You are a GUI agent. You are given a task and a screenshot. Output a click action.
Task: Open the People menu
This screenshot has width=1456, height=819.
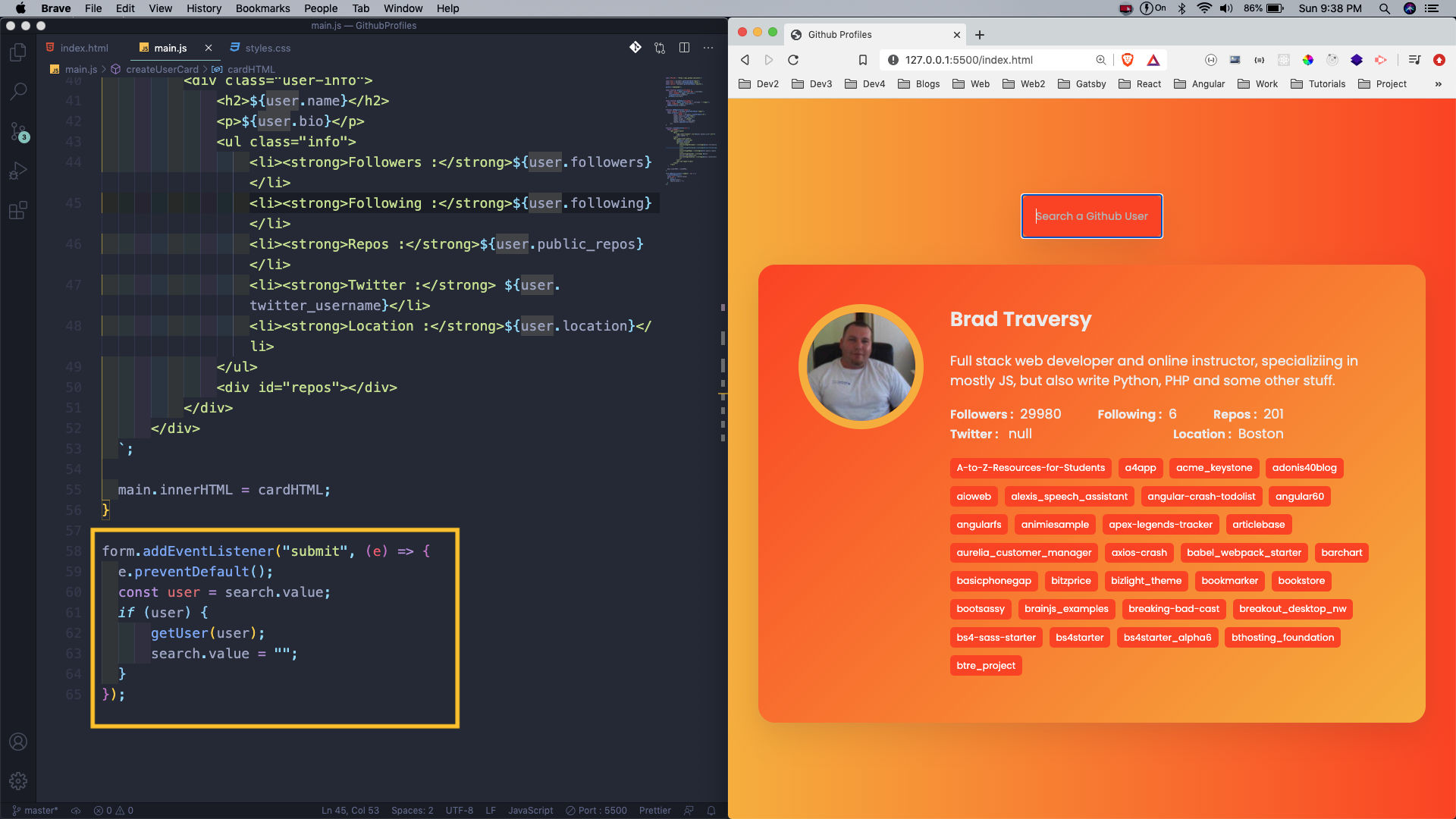pos(321,8)
